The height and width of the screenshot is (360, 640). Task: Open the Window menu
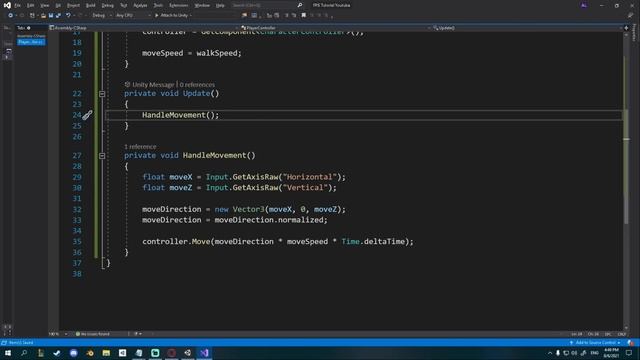(x=202, y=5)
